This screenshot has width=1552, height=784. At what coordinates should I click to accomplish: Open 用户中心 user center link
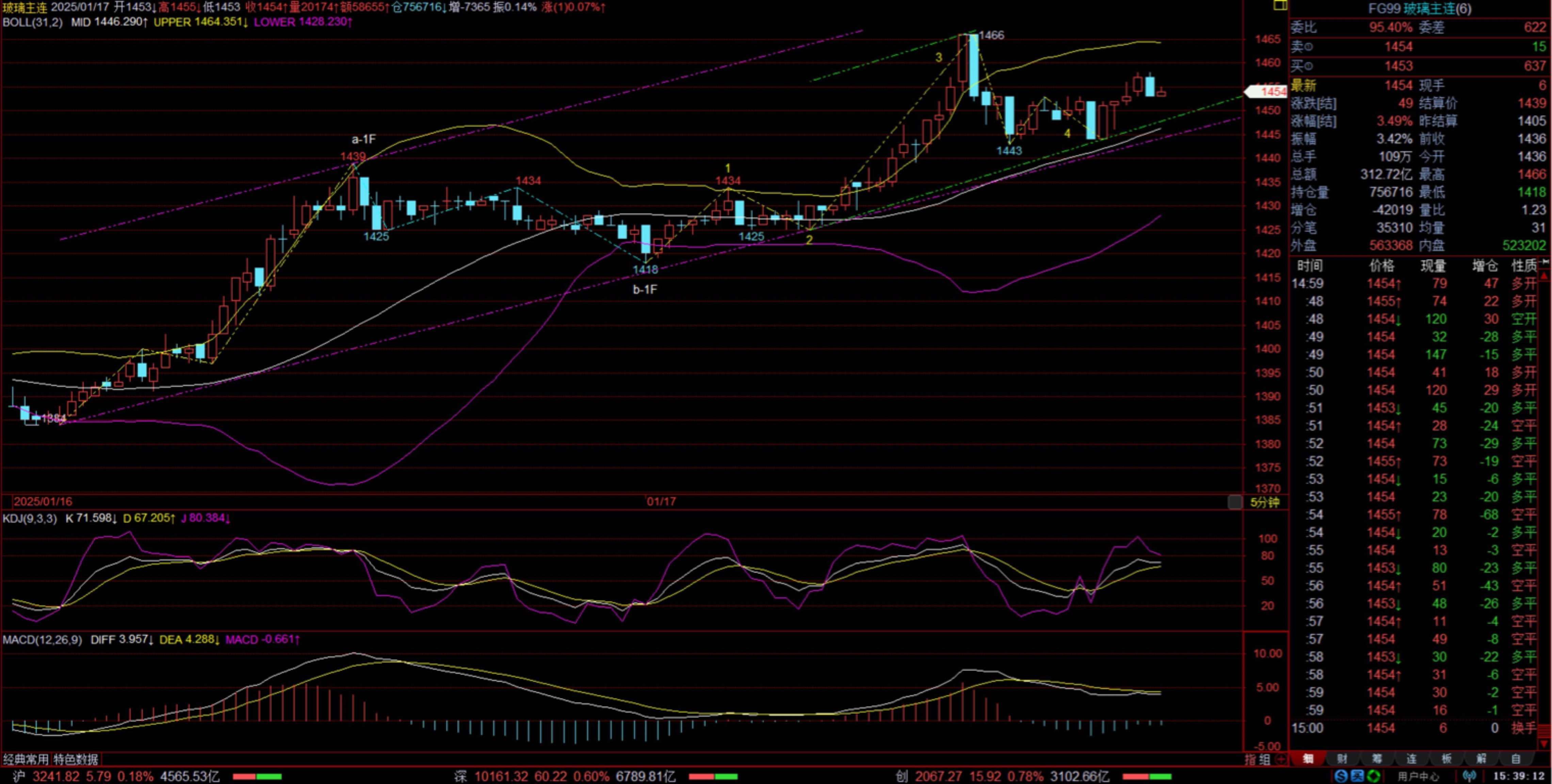1418,776
